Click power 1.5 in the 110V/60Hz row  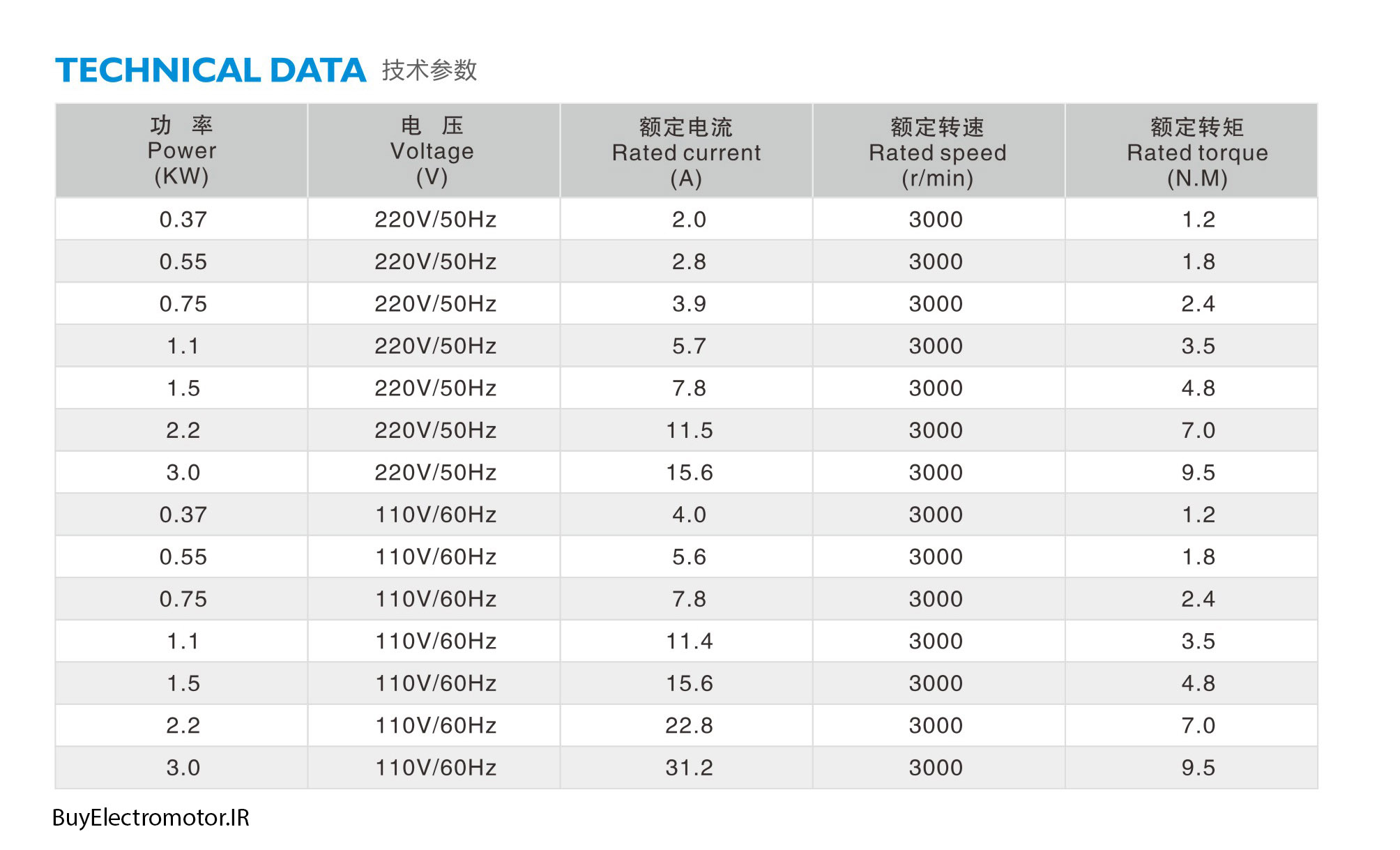click(x=183, y=683)
